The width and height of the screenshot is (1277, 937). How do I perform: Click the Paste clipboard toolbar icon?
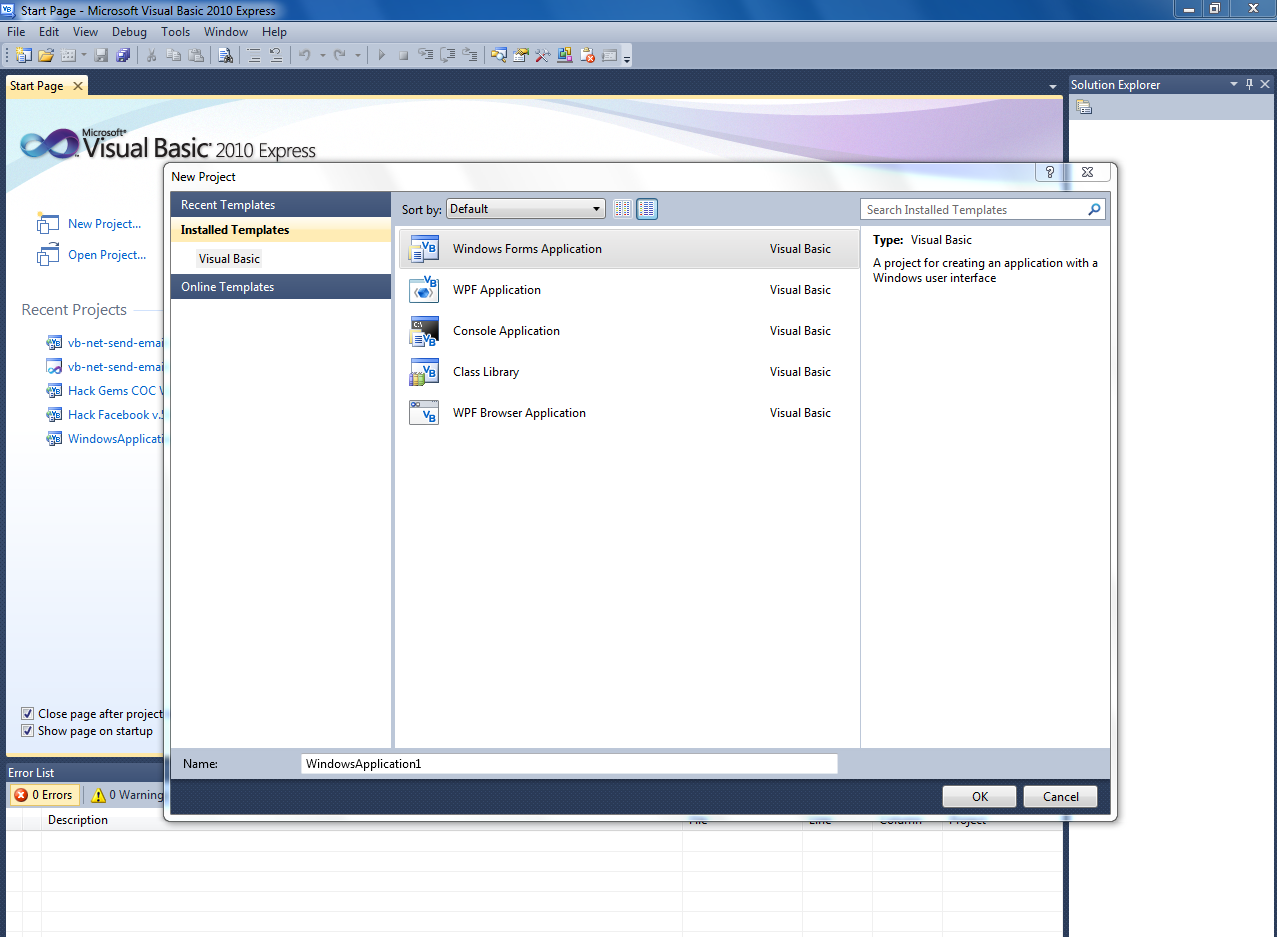coord(196,55)
